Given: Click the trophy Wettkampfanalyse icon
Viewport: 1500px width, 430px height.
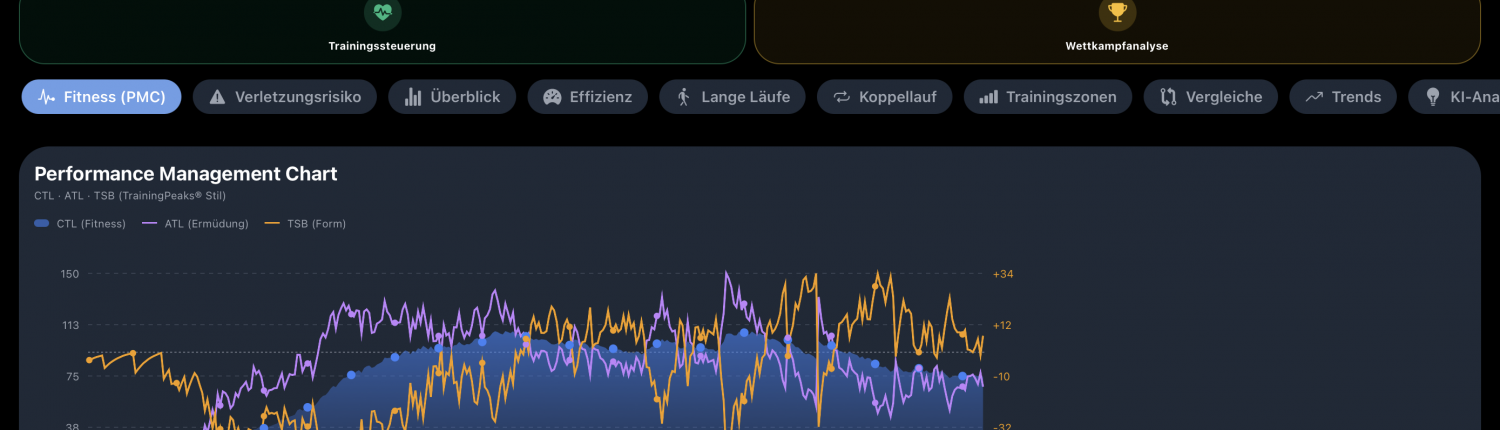Looking at the screenshot, I should [1117, 13].
